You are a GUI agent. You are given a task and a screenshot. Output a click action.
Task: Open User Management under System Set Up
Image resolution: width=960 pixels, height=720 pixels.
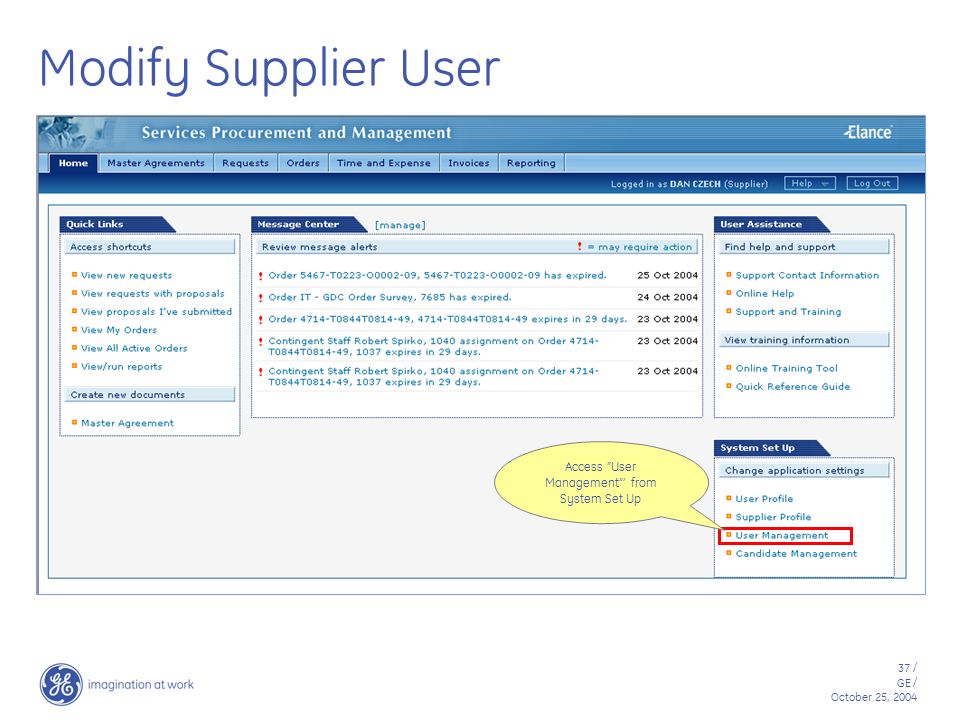point(781,535)
